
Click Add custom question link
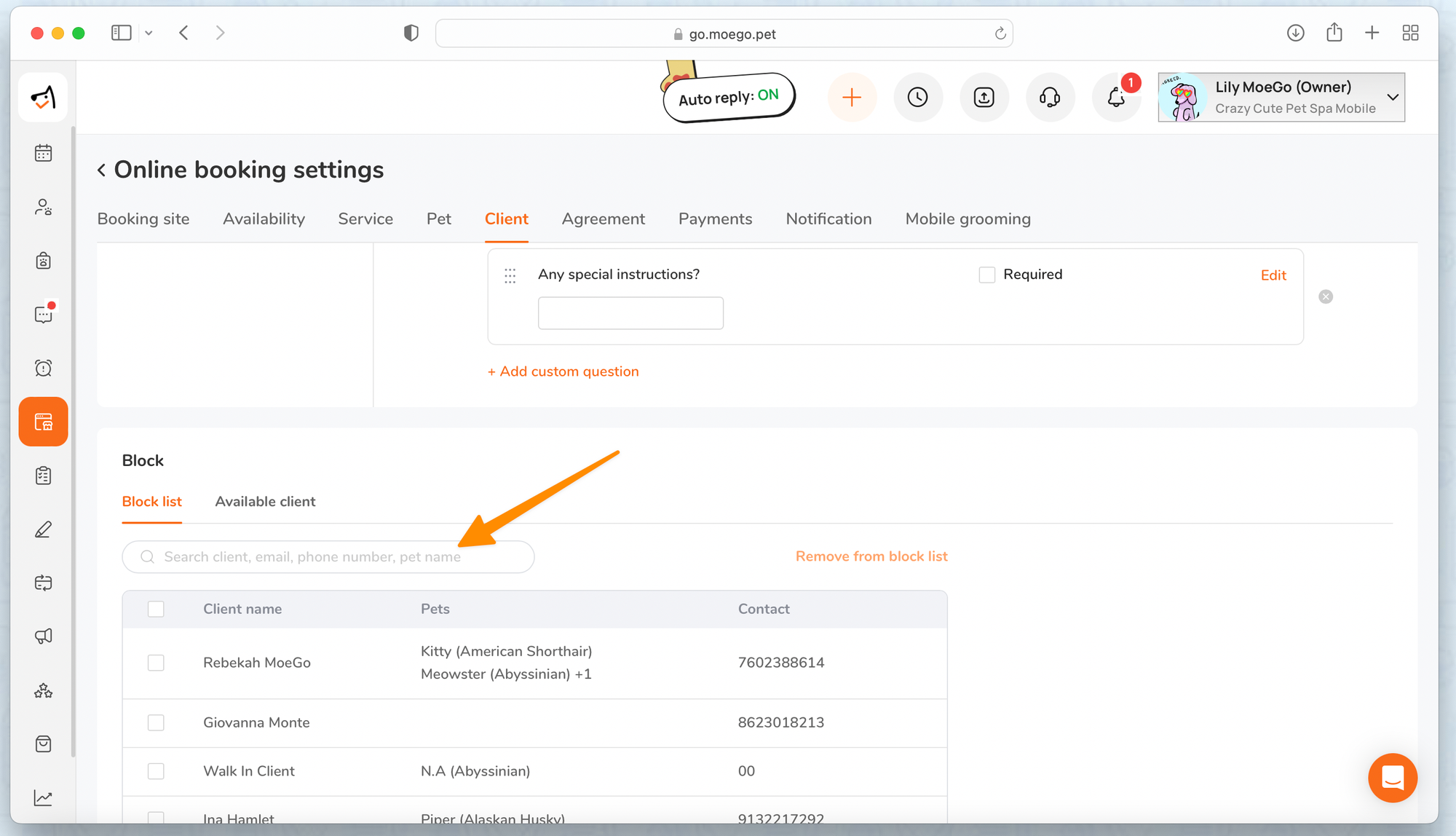(x=563, y=371)
